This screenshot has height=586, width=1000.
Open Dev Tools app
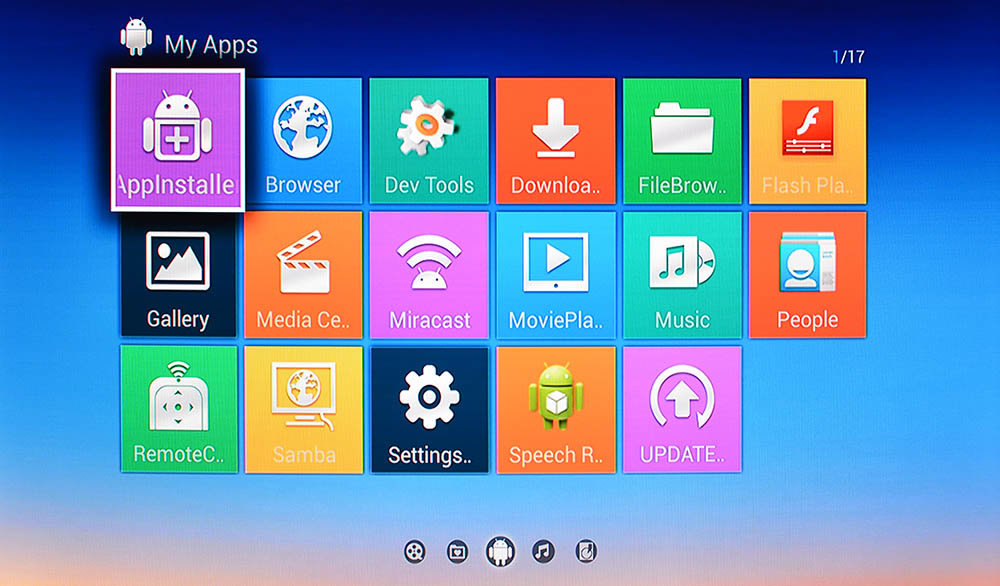coord(429,141)
